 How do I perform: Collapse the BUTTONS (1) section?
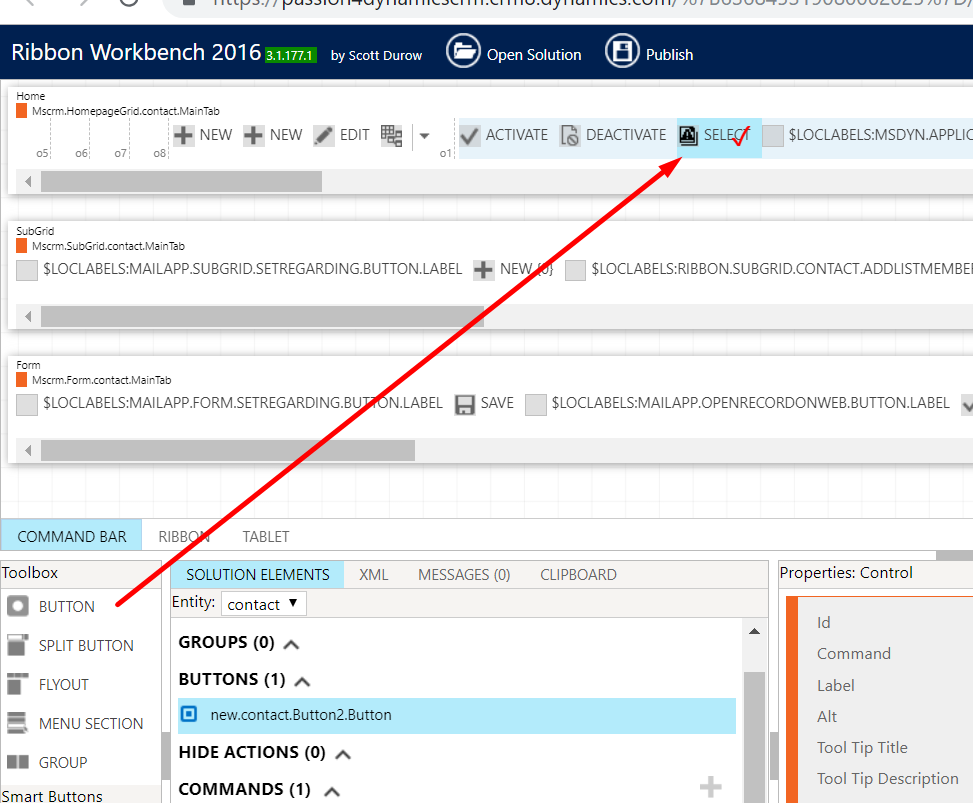pos(302,681)
